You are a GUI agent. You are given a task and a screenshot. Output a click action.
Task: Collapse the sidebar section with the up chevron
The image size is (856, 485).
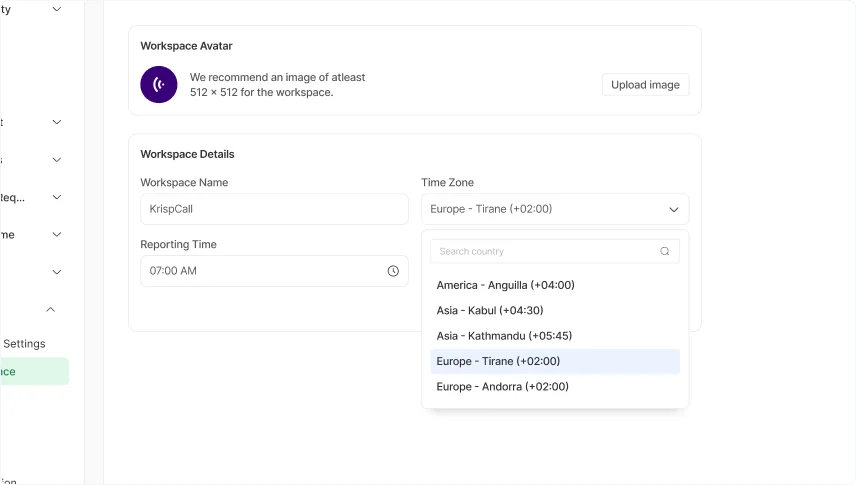(51, 310)
